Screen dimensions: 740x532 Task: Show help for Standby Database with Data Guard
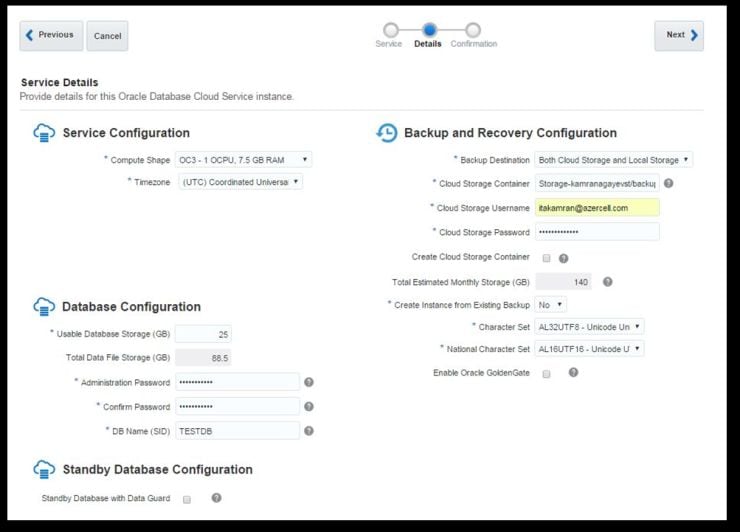tap(216, 498)
